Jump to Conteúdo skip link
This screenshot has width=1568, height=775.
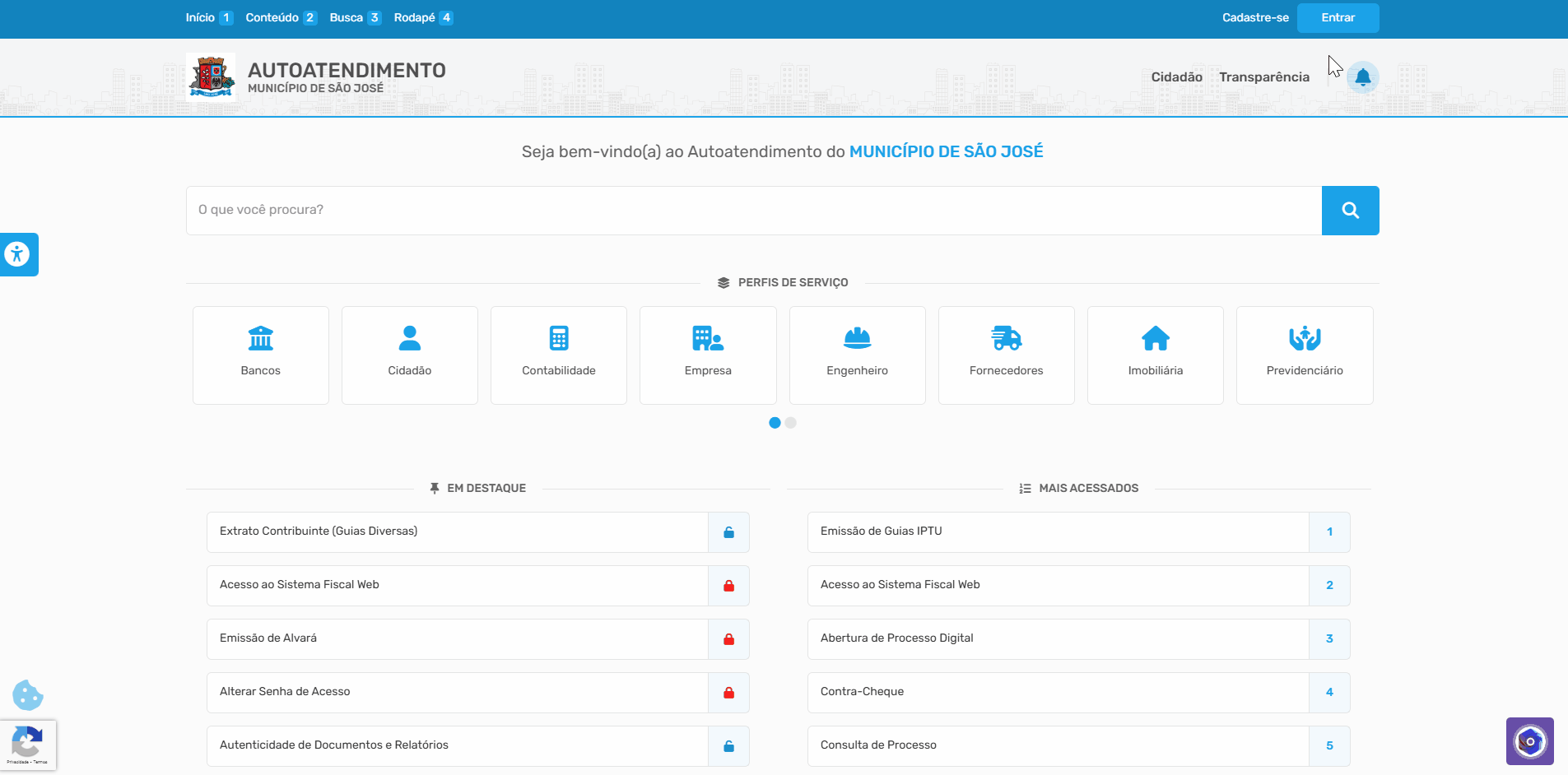280,18
